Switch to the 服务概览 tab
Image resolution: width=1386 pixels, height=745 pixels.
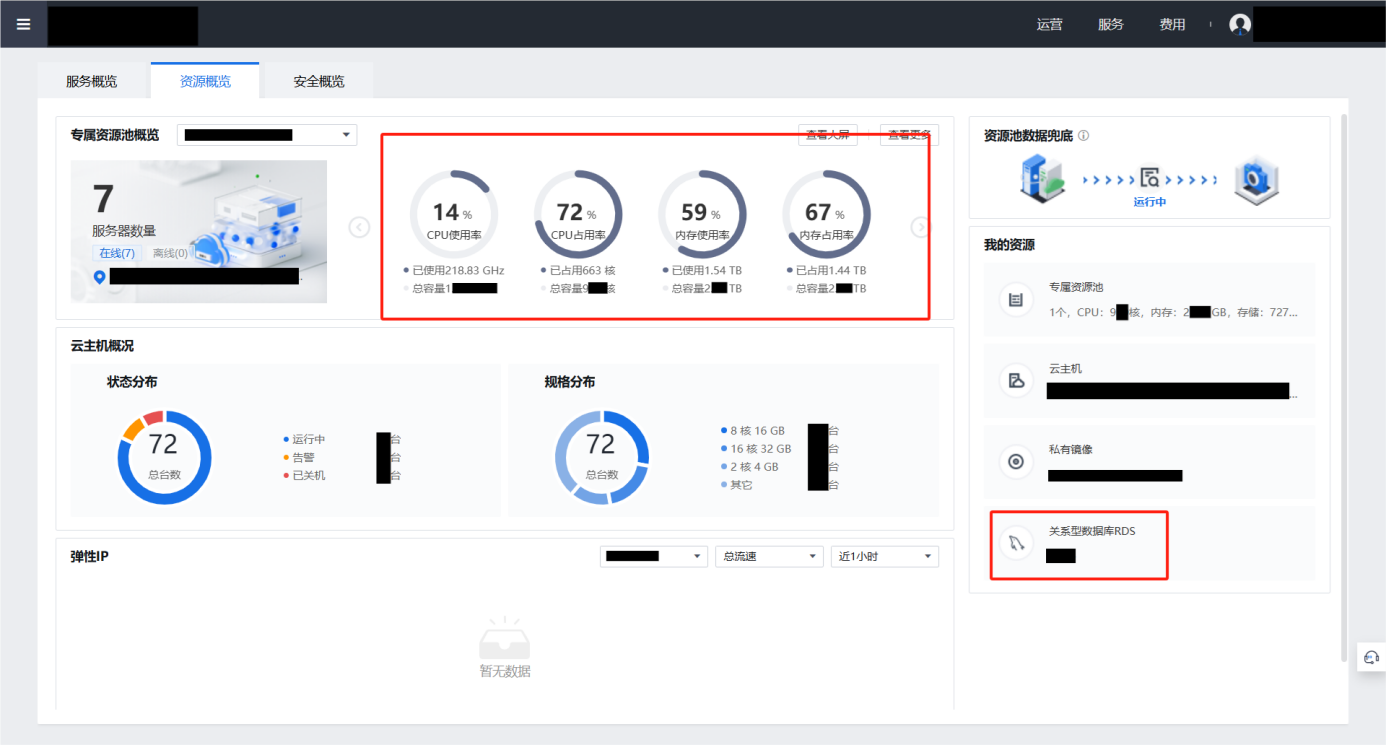[92, 81]
